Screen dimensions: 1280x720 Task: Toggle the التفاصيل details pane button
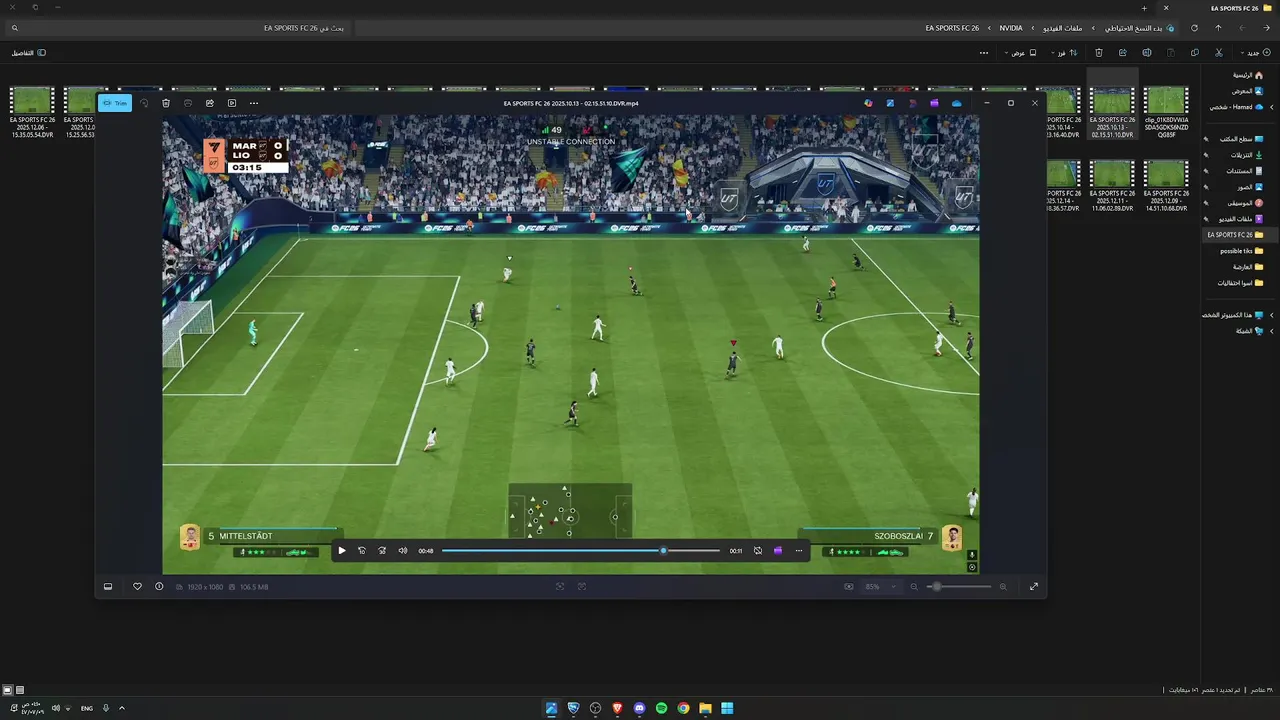(28, 53)
